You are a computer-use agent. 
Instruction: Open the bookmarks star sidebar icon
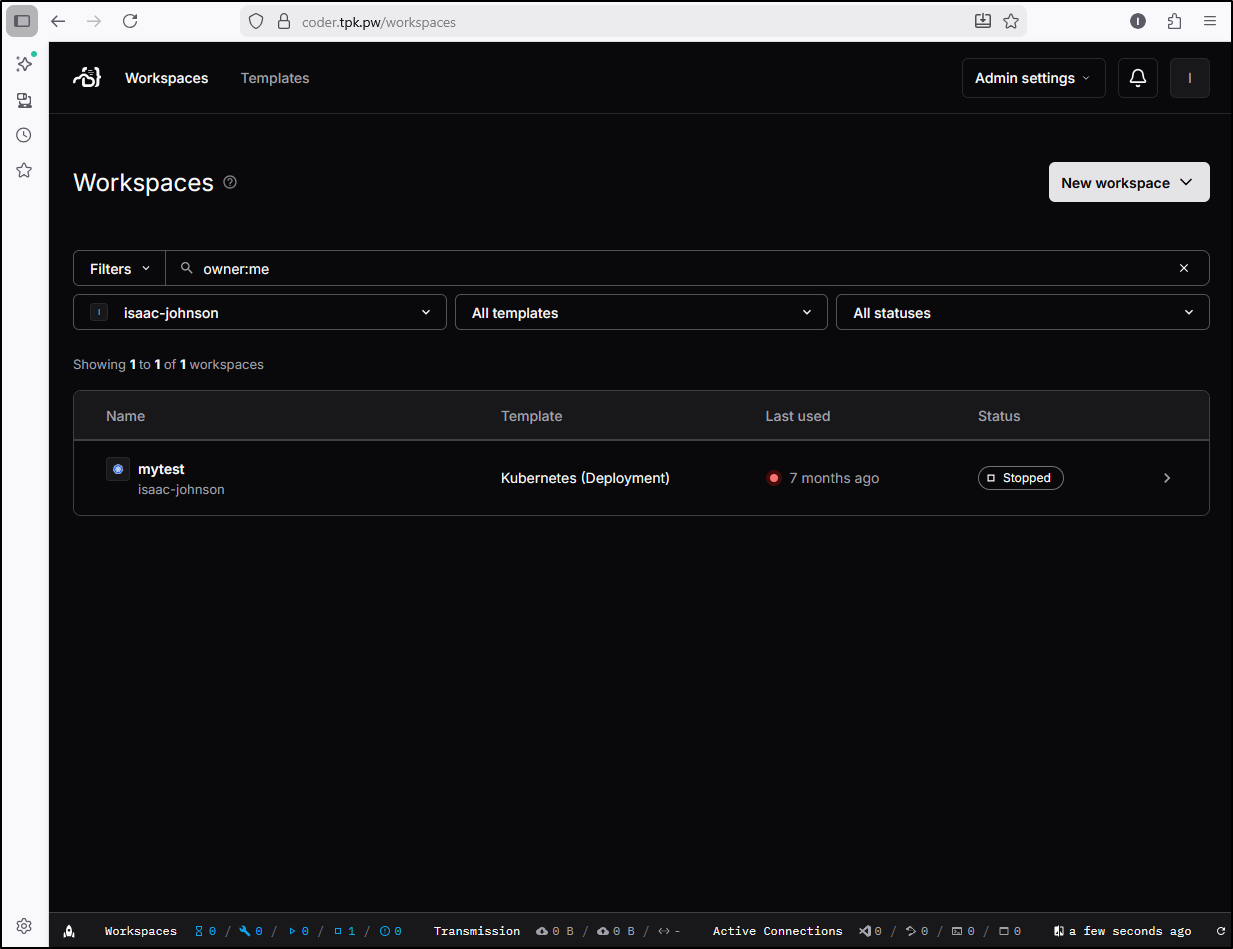(x=24, y=170)
